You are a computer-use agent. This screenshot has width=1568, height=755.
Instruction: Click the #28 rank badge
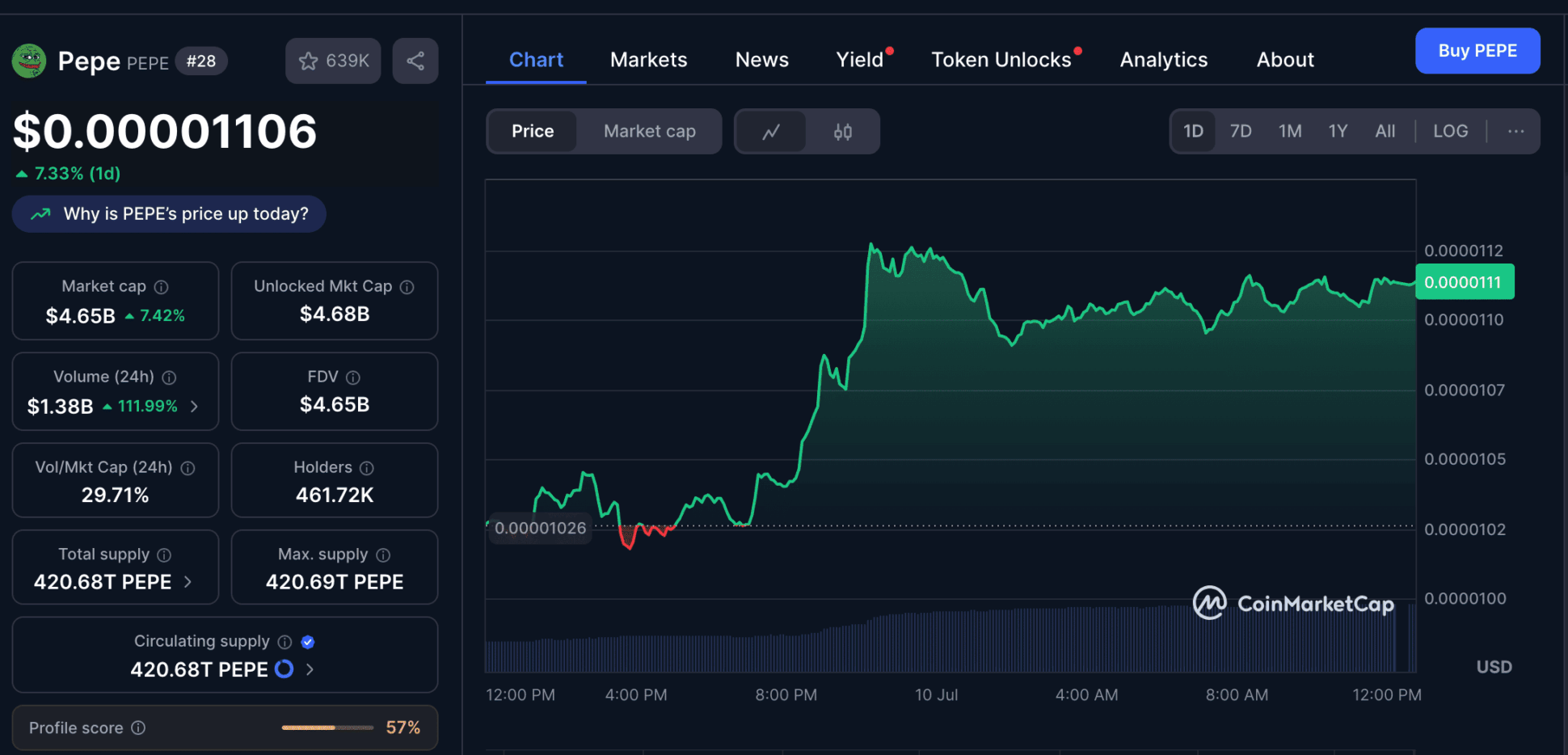point(201,61)
